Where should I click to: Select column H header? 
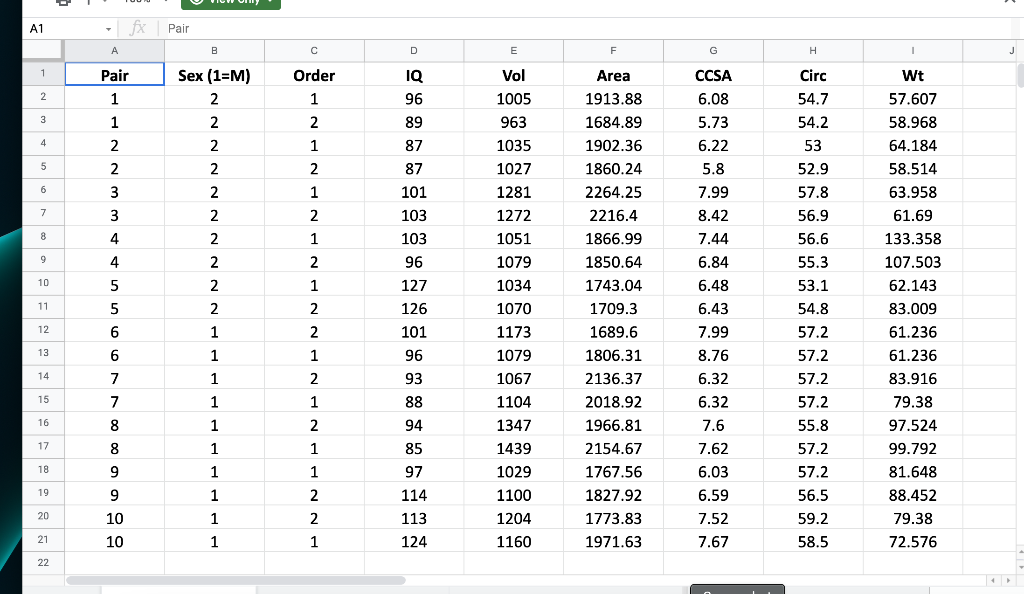click(813, 50)
